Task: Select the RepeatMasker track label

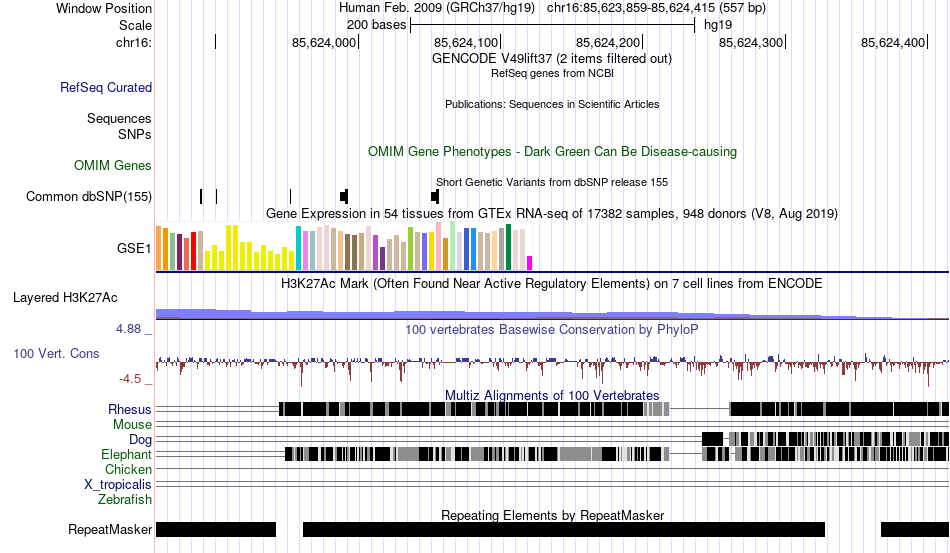Action: 110,529
